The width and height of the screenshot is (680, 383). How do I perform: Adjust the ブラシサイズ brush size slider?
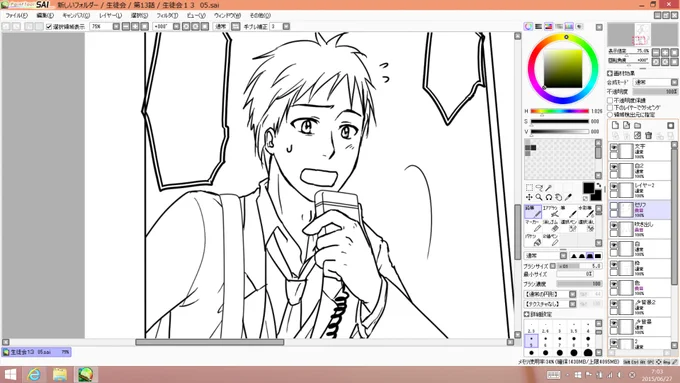click(x=579, y=266)
